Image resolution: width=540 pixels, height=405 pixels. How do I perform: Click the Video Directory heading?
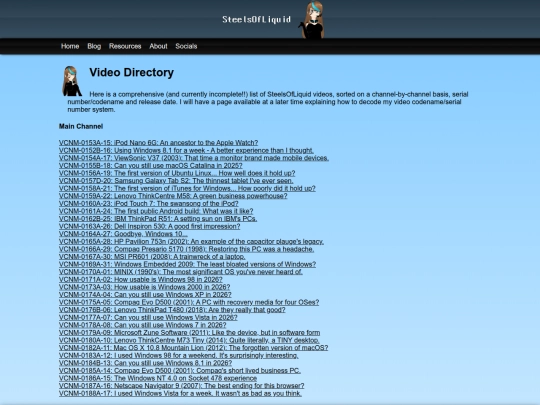(x=132, y=72)
